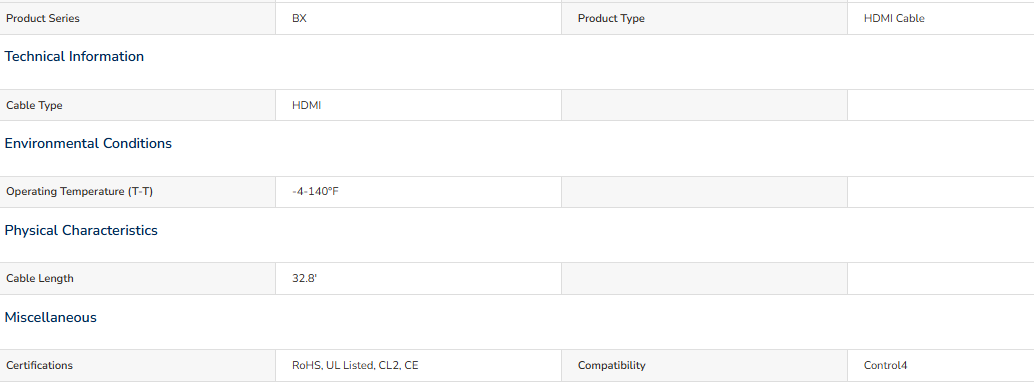
Task: Click the empty cell beside HDMI cable type
Action: click(x=704, y=105)
